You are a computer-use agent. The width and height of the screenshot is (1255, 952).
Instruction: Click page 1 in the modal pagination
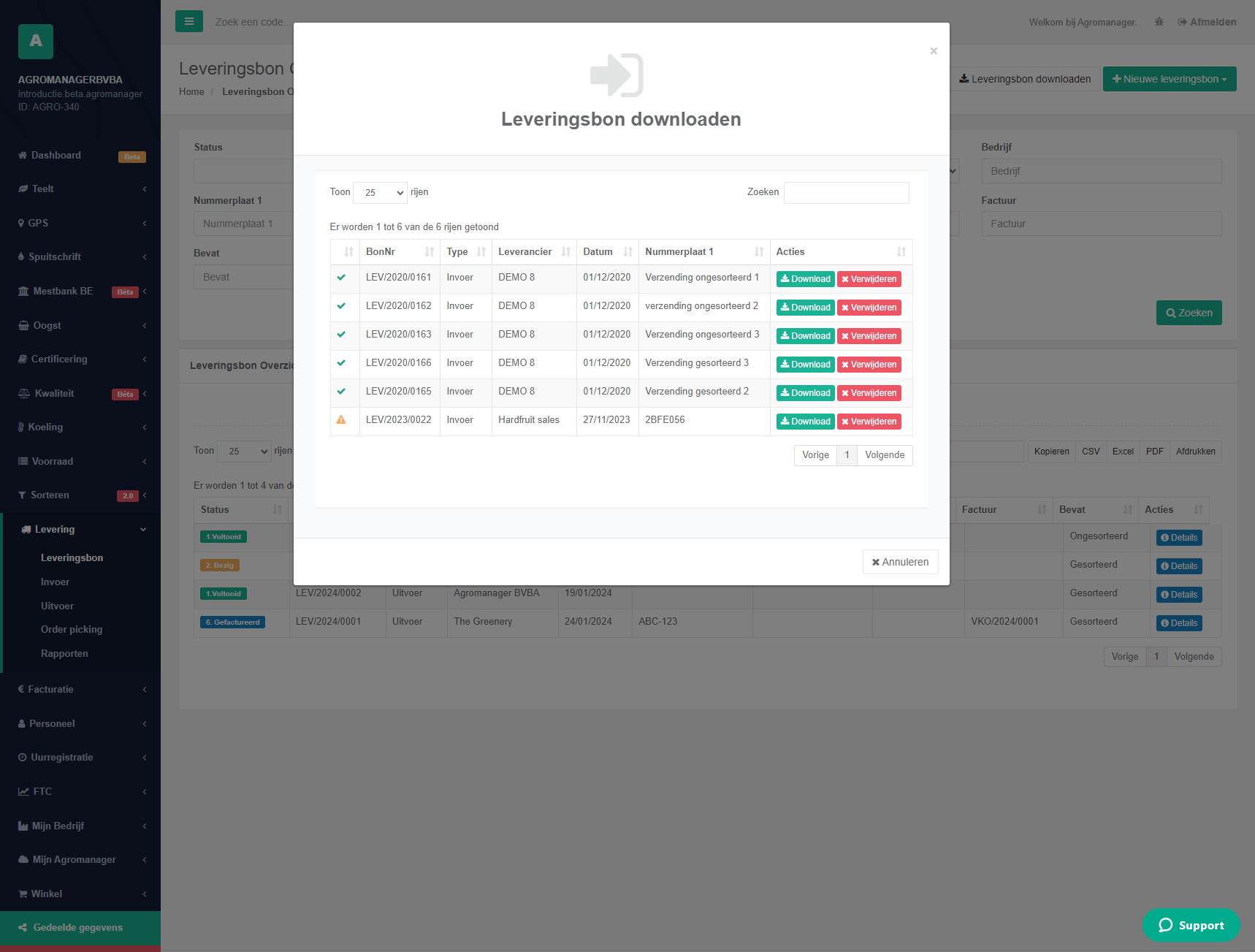(x=847, y=454)
